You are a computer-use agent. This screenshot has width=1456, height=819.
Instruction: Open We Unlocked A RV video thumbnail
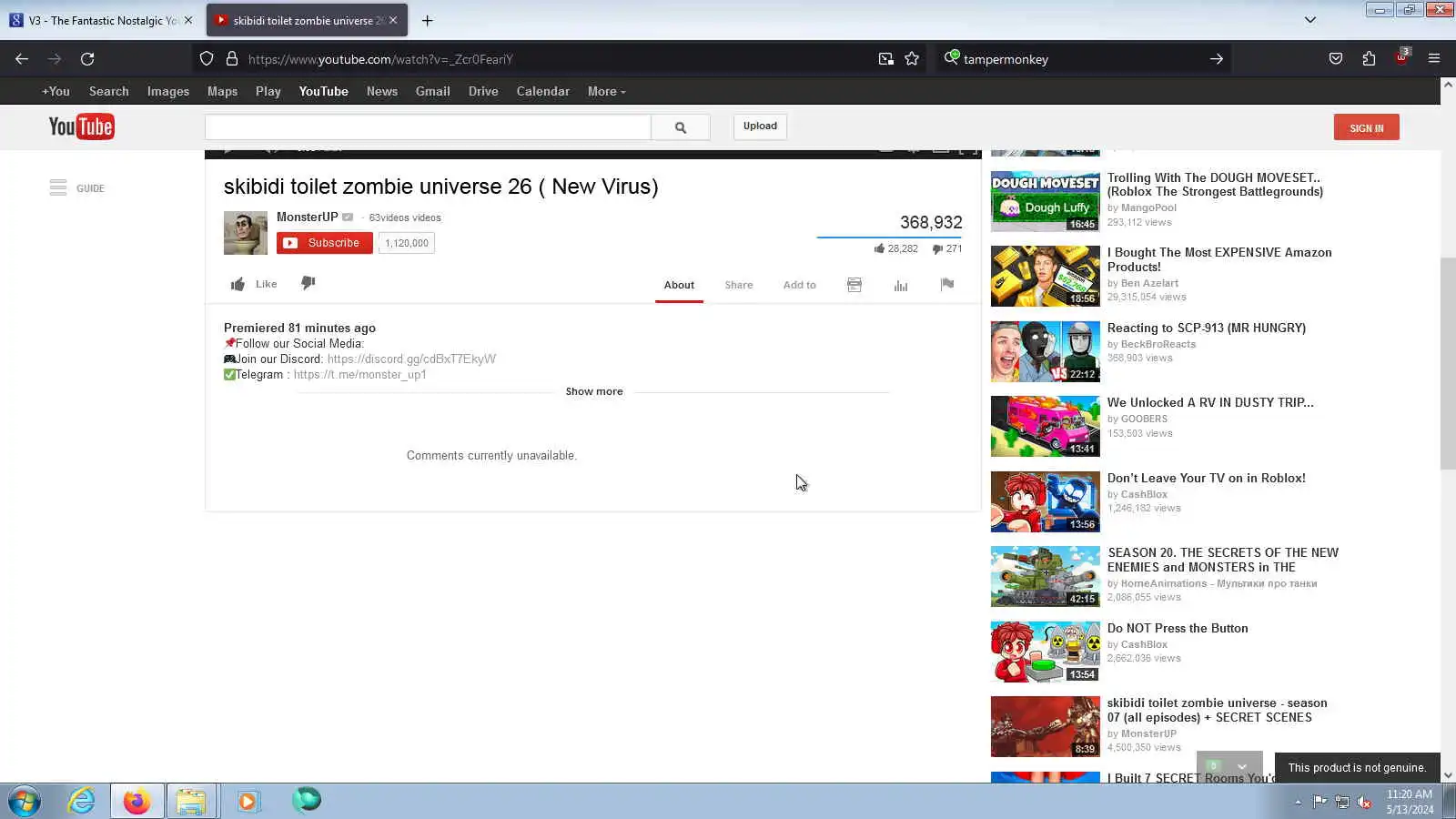point(1046,426)
